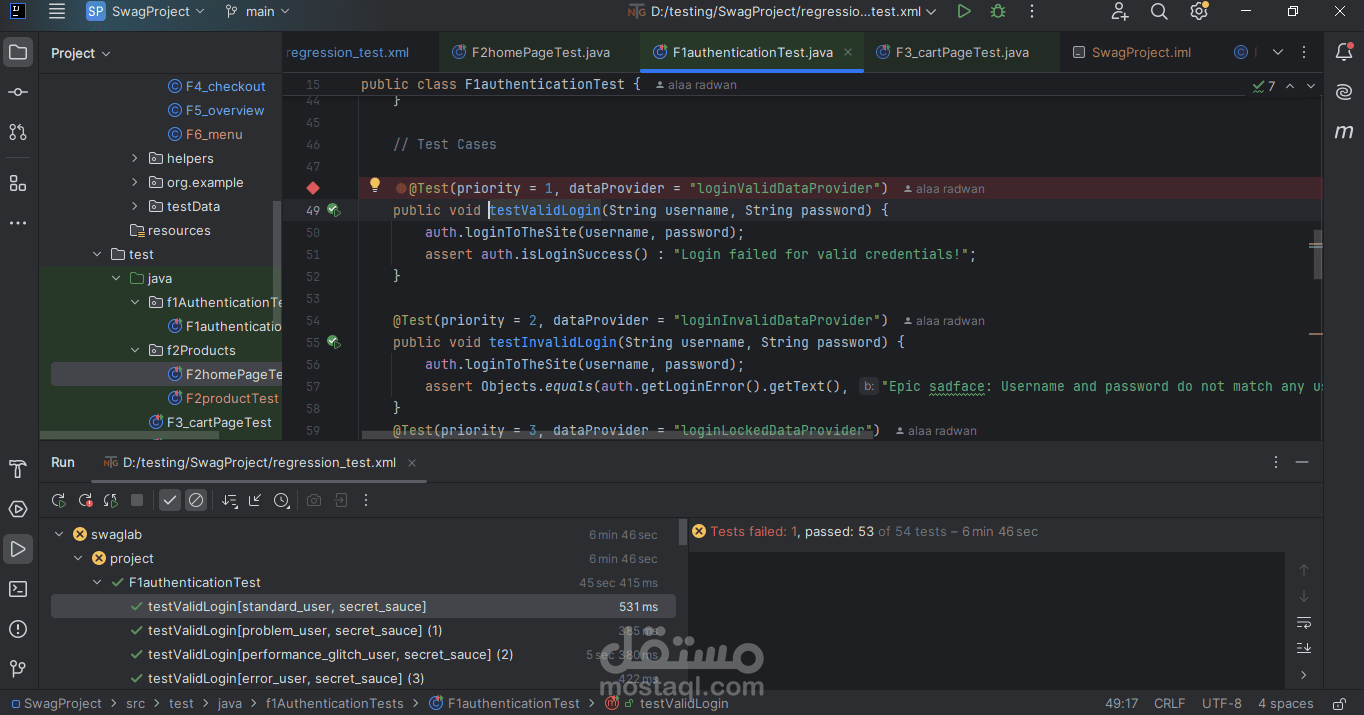Click the run gutter icon for testValidLogin
Viewport: 1364px width, 715px height.
(x=334, y=211)
